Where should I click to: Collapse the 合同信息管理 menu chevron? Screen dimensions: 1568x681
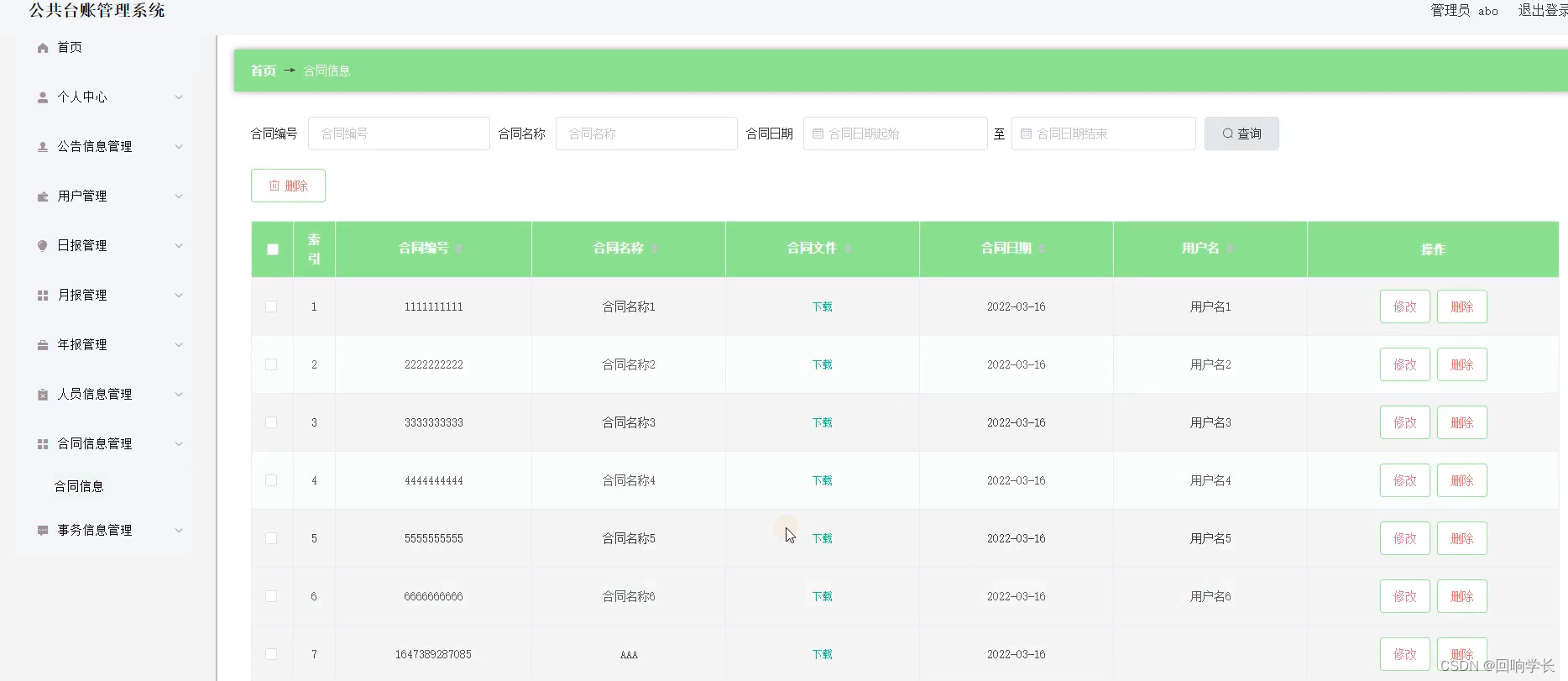(179, 444)
